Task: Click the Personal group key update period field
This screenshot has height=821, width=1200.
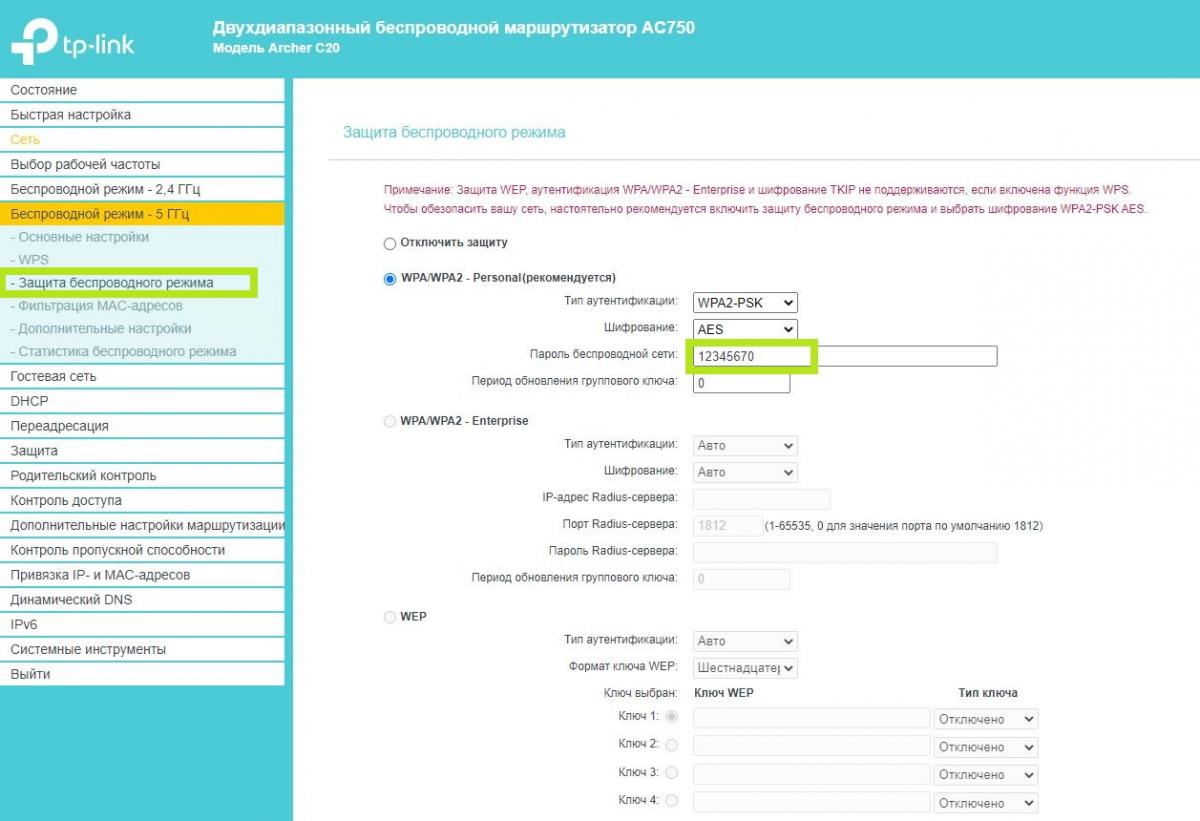Action: coord(741,383)
